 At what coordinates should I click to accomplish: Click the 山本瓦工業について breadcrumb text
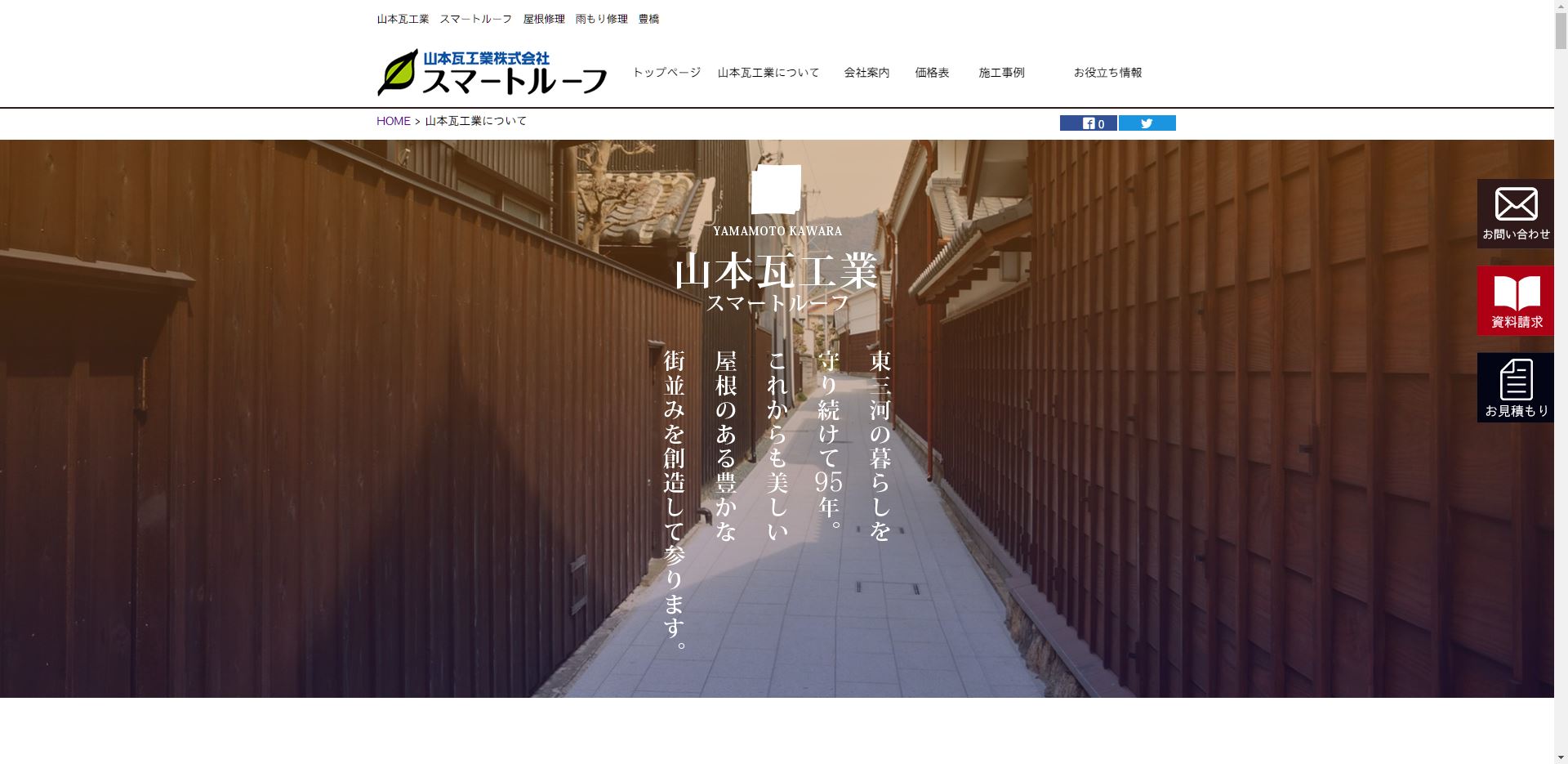(476, 121)
